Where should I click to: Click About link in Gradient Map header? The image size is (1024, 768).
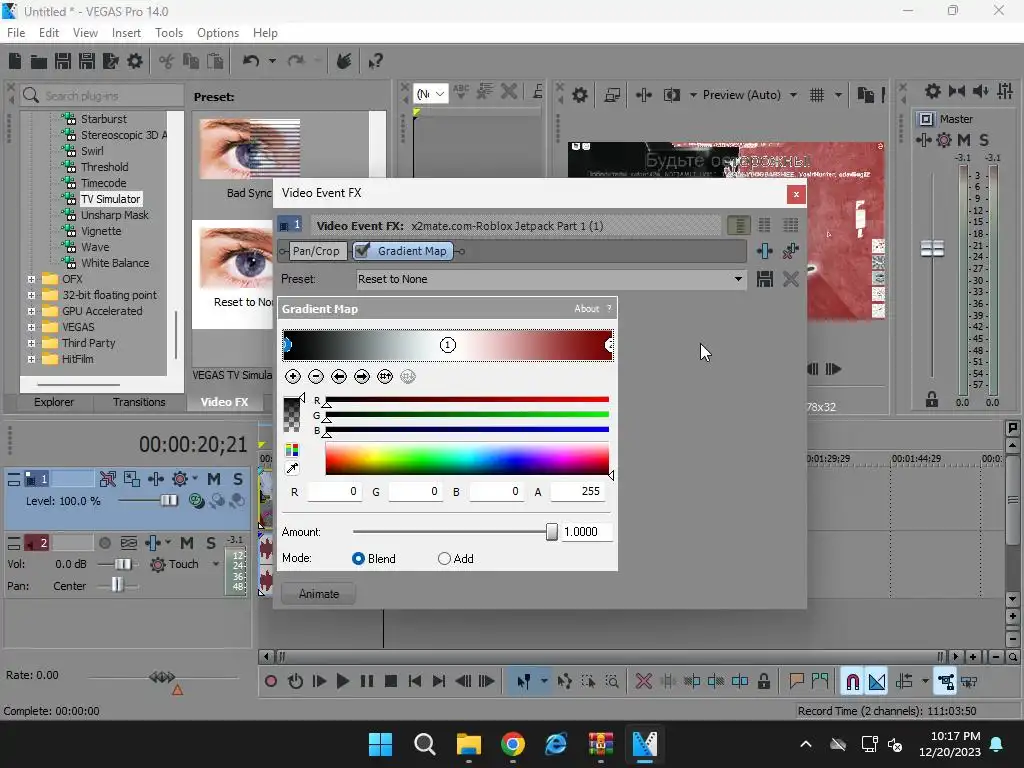click(x=586, y=308)
